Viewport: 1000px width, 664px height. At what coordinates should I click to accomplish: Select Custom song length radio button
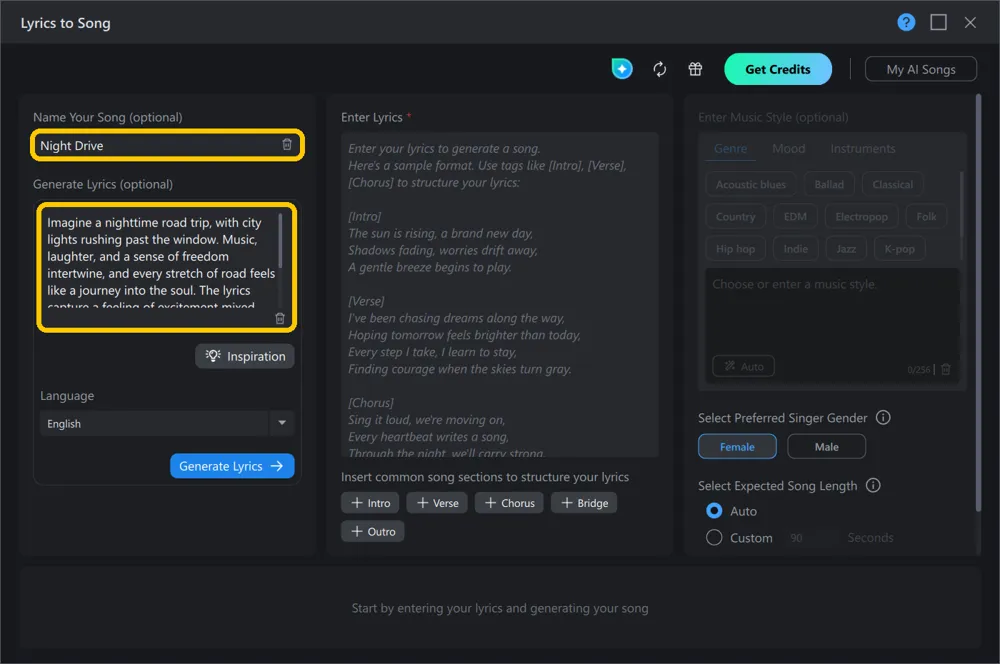coord(714,537)
